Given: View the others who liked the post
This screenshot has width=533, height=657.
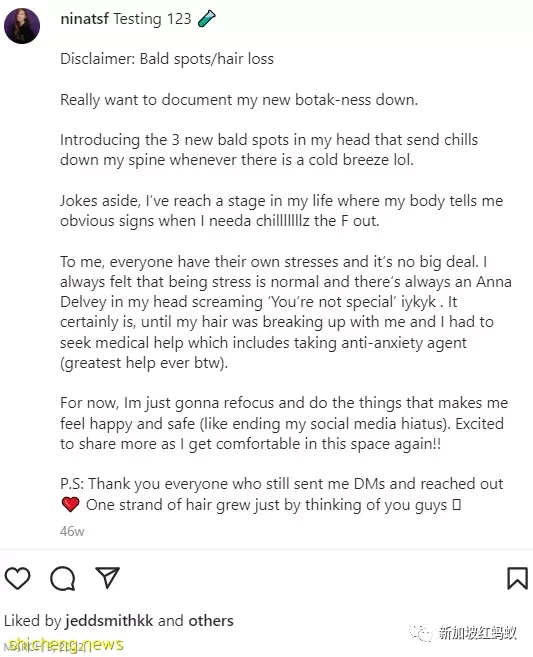Looking at the screenshot, I should click(211, 621).
